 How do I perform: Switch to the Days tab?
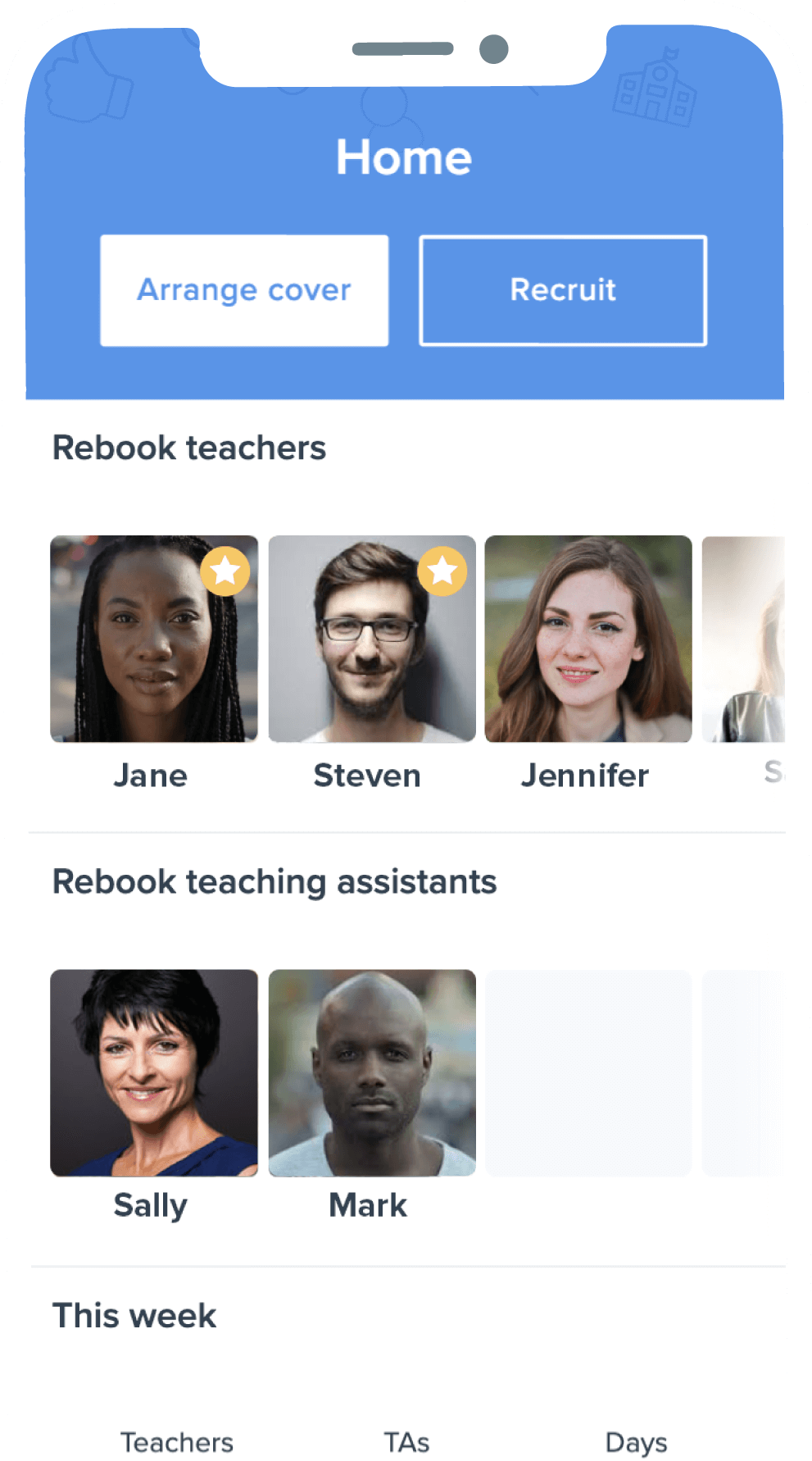click(x=636, y=1443)
